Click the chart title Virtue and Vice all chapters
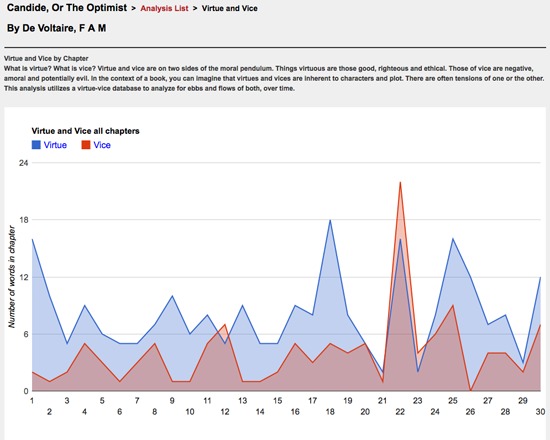550x440 pixels. [x=86, y=131]
